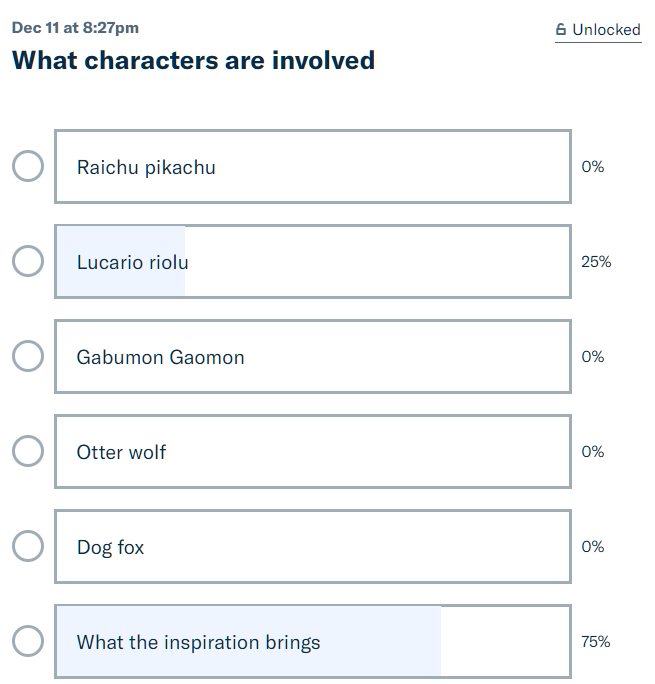
Task: Click the 25% result for Lucario riolu
Action: (596, 262)
